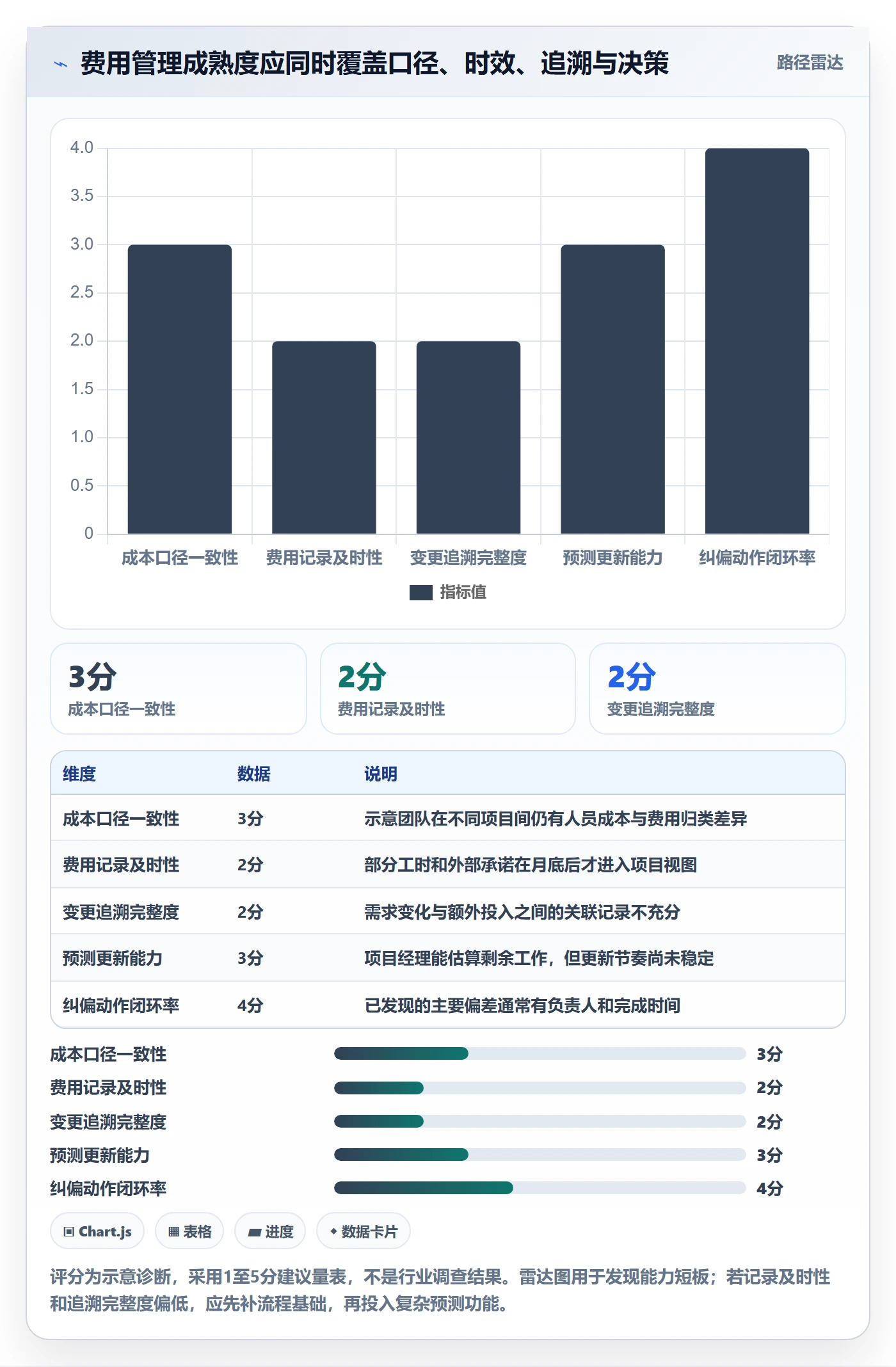Open the 3分 成本口径一致性 data card

[x=179, y=689]
